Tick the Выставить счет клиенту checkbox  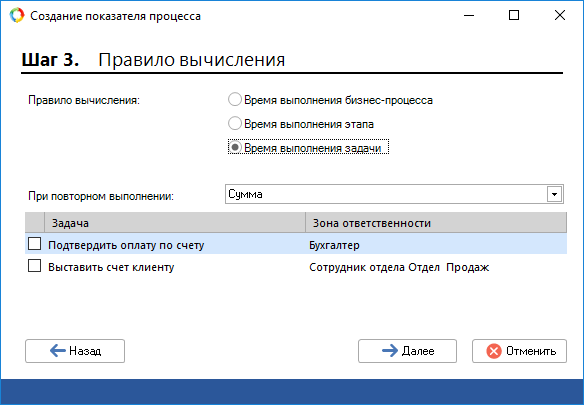(35, 266)
